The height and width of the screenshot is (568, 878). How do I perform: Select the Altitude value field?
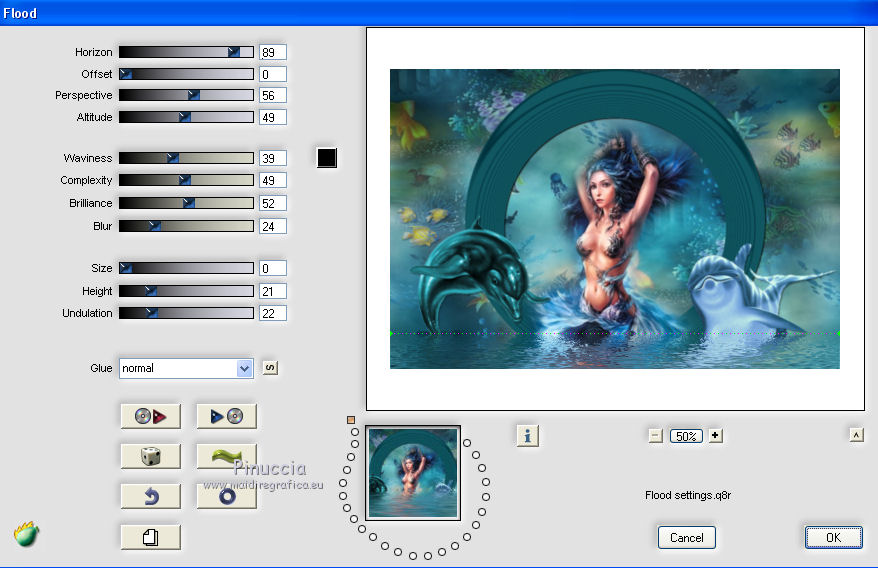pos(273,117)
